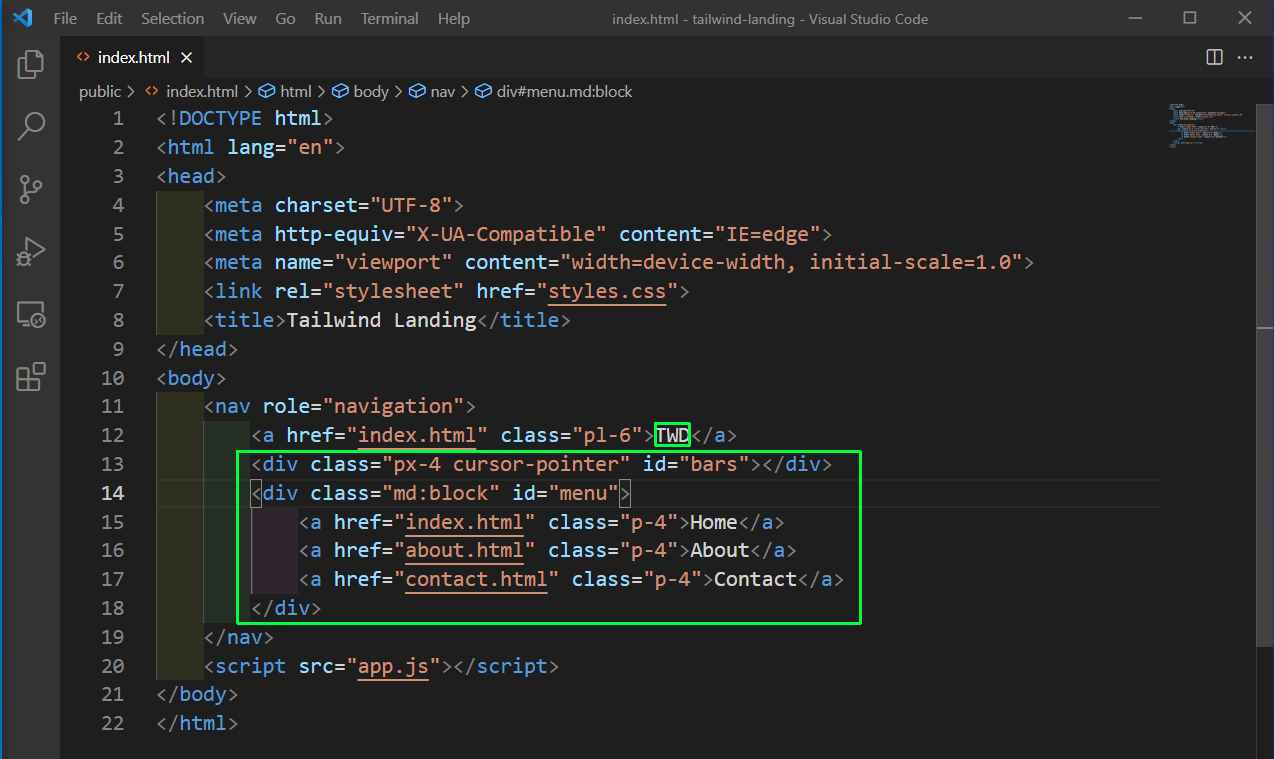Open the Run menu
The image size is (1274, 759).
(327, 19)
